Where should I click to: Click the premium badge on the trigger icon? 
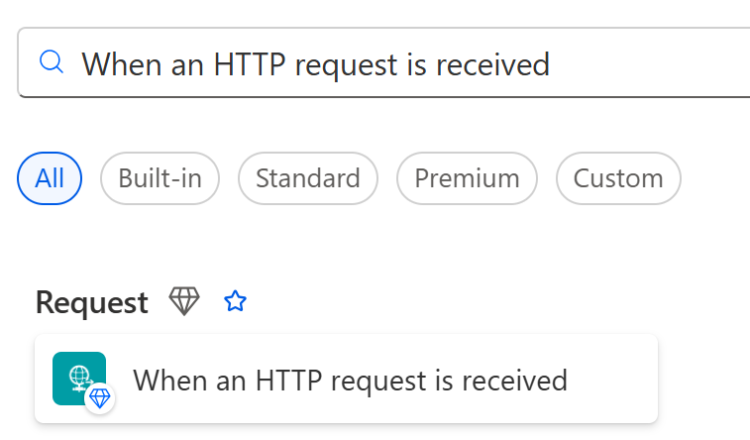[99, 398]
